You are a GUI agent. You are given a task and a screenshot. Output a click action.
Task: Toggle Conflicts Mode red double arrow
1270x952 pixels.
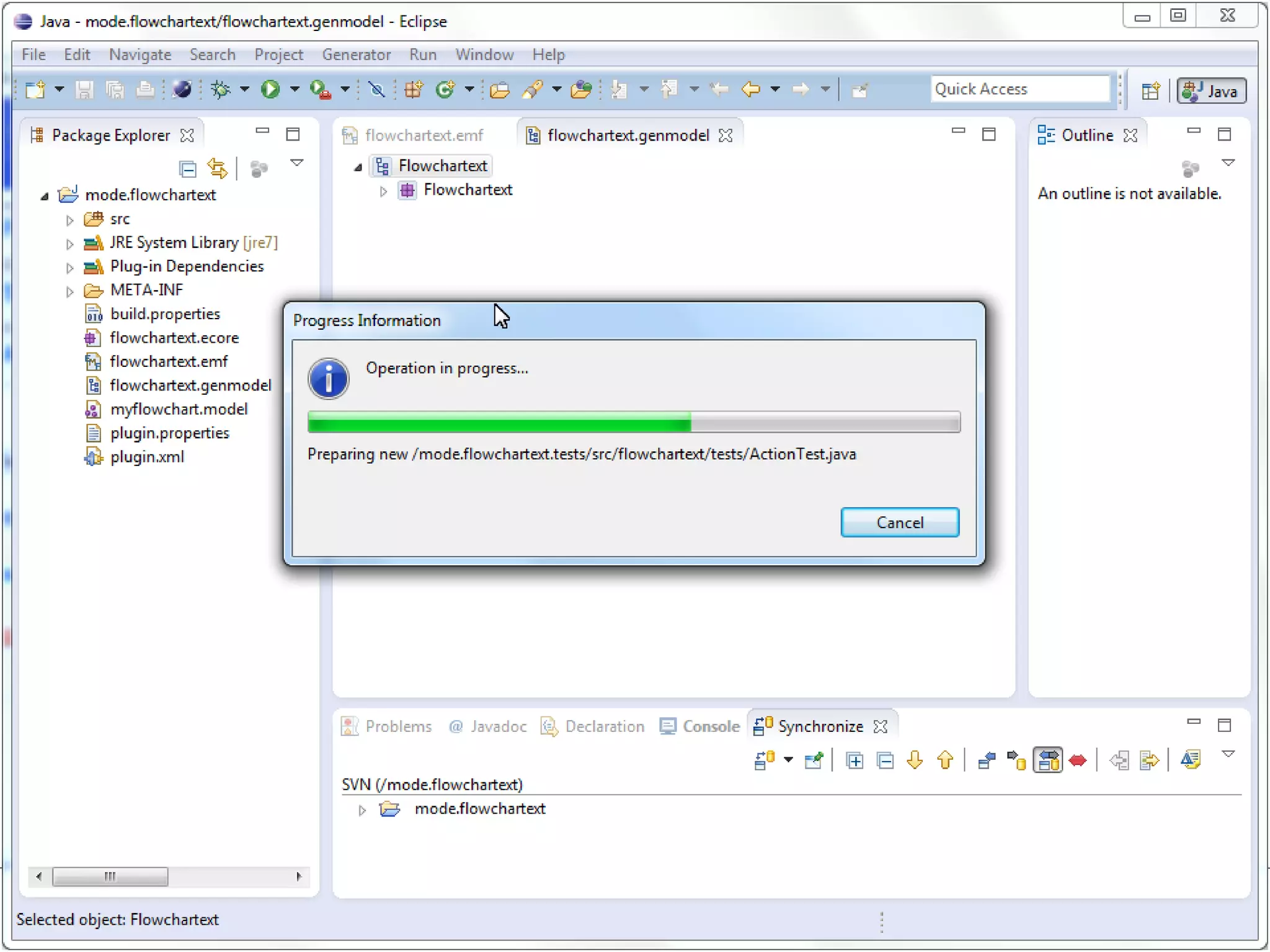tap(1078, 760)
